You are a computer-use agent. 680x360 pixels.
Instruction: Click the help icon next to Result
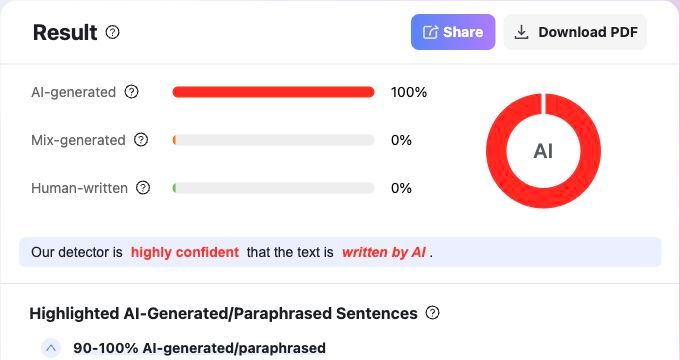113,32
